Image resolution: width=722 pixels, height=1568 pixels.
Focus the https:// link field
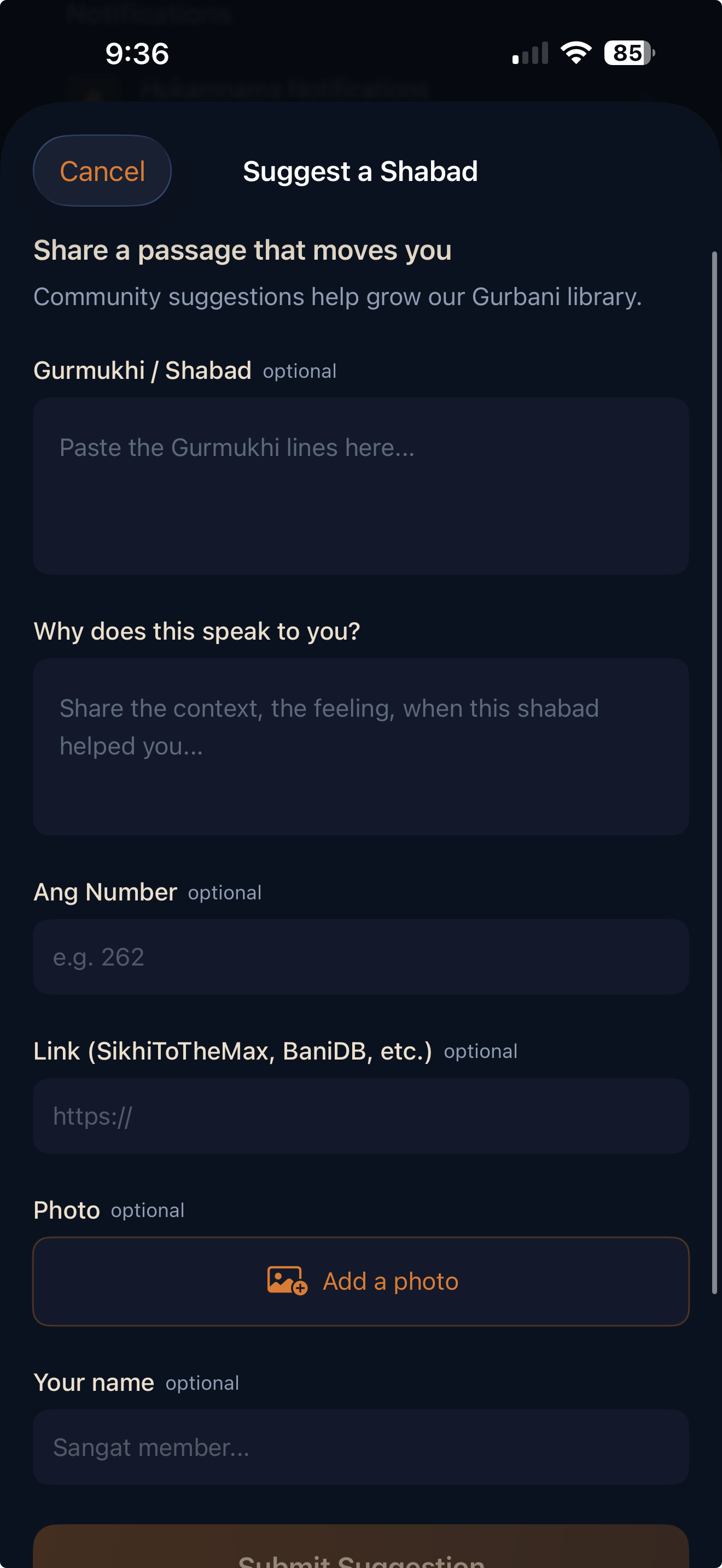pyautogui.click(x=361, y=1116)
